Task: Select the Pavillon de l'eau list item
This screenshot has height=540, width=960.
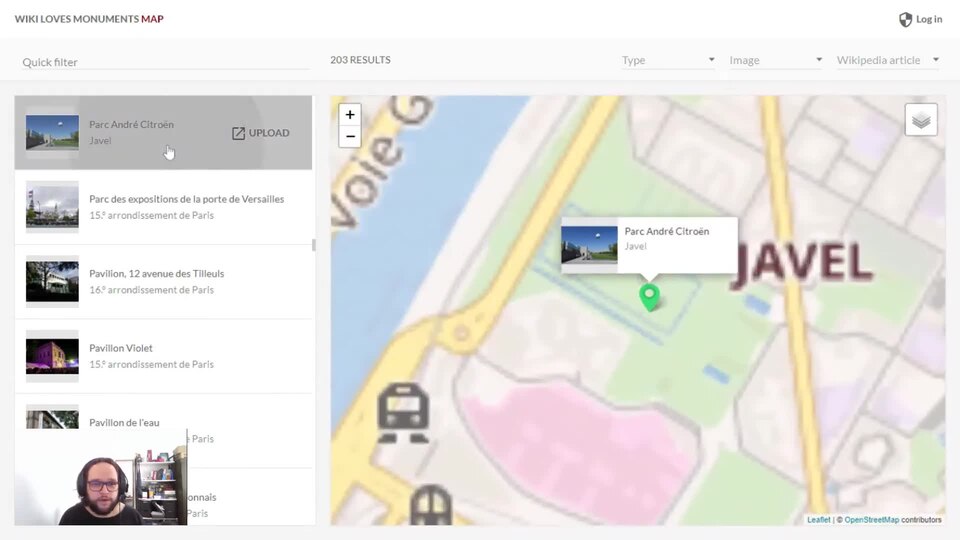Action: point(163,430)
